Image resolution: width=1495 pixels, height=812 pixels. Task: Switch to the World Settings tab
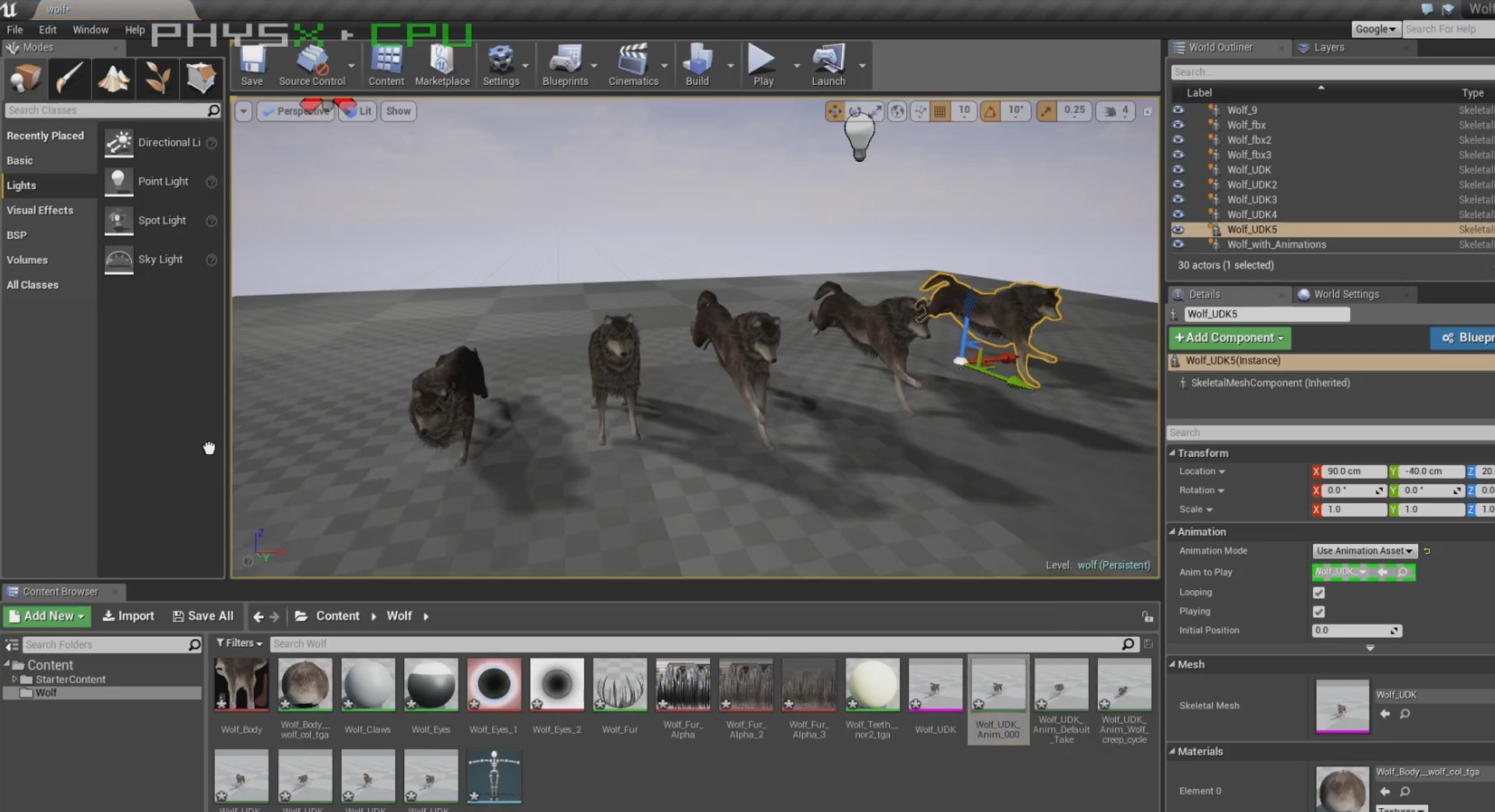pos(1345,294)
